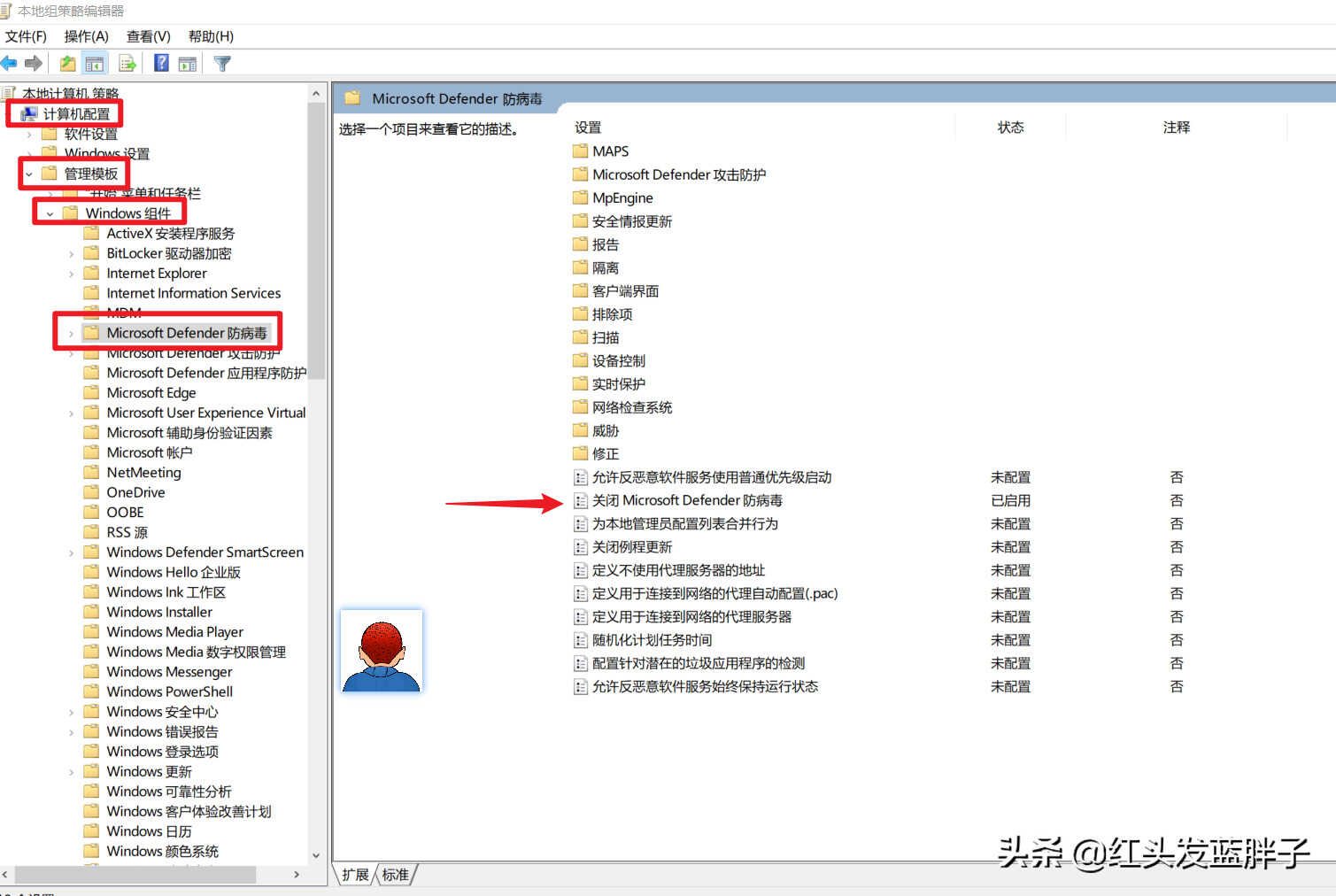Screen dimensions: 1336x896
Task: Click the 计算机配置 computer icon
Action: coord(29,113)
